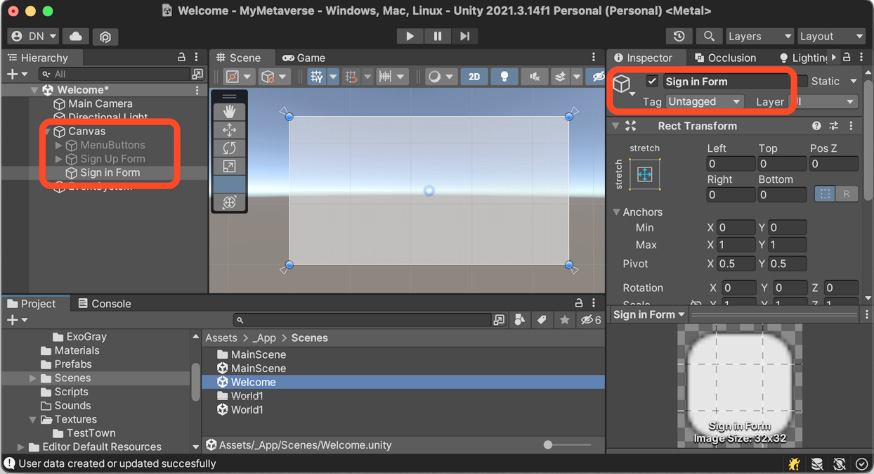
Task: Click the favorites star icon in Project
Action: (x=565, y=320)
